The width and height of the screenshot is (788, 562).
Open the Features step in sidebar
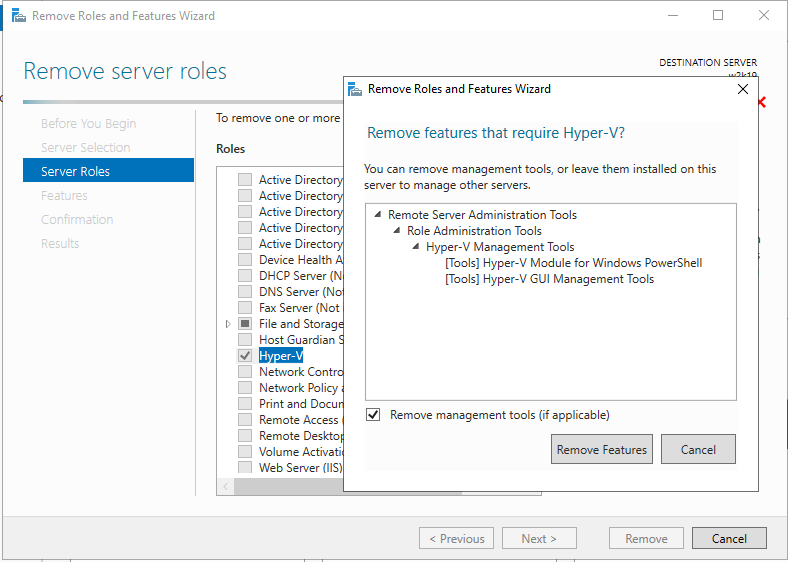click(64, 196)
